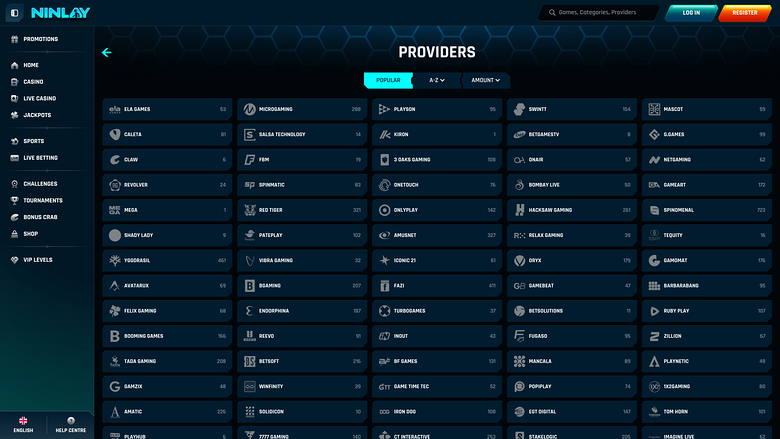Click the Help Centre icon
Image resolution: width=780 pixels, height=439 pixels.
[x=70, y=423]
